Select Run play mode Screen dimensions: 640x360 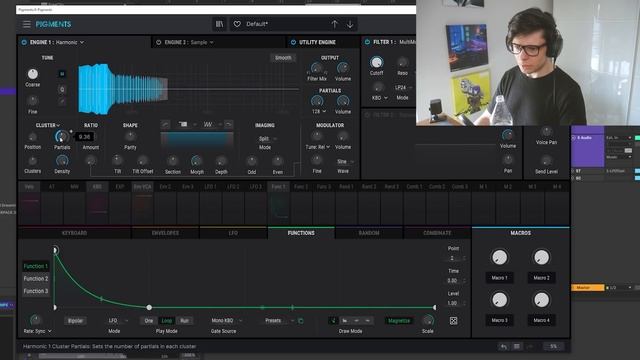(184, 321)
